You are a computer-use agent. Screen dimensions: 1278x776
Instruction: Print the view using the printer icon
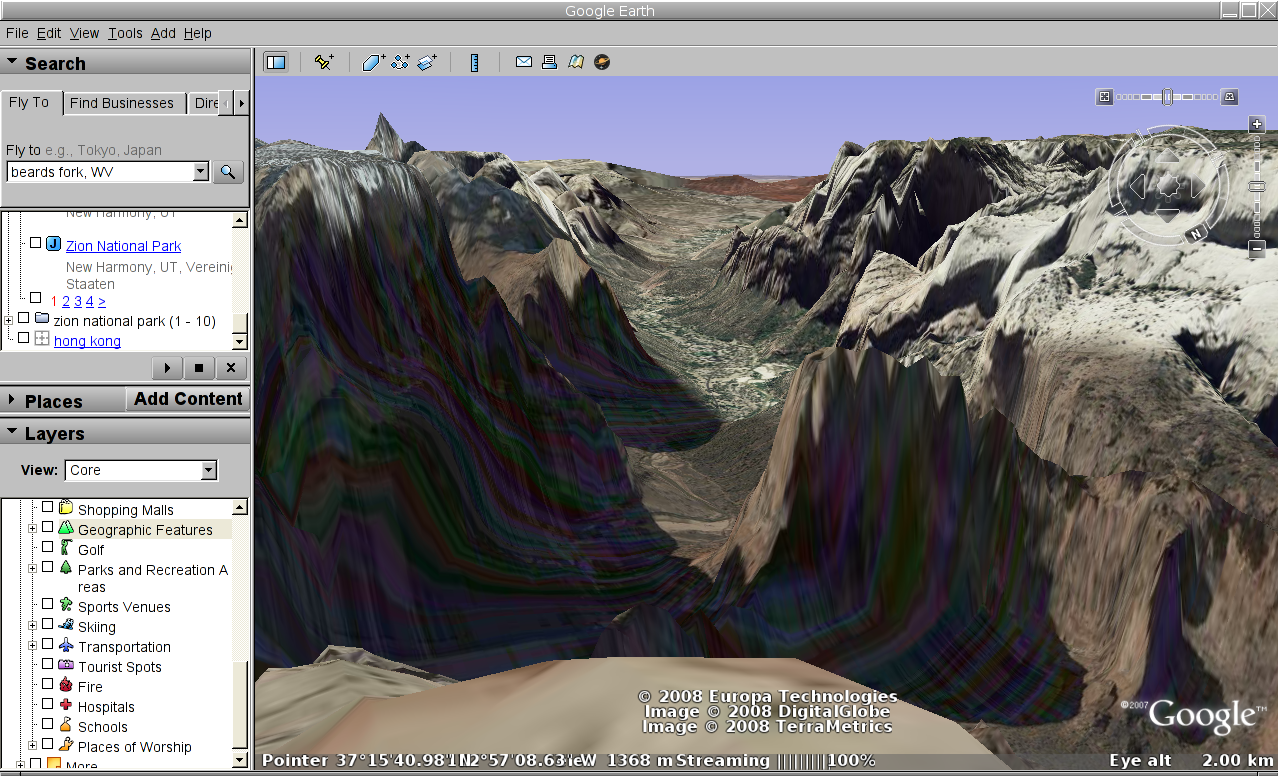(549, 62)
